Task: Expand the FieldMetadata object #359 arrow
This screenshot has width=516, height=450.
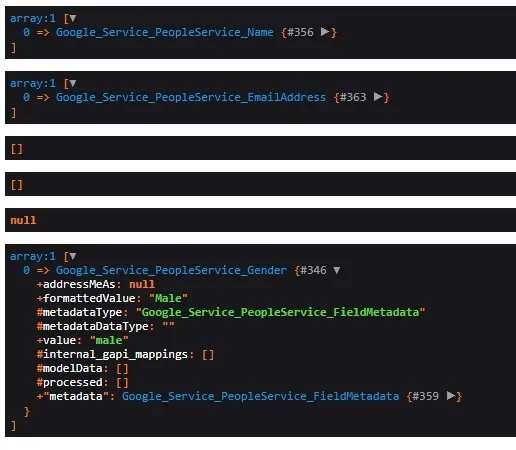Action: (x=451, y=396)
